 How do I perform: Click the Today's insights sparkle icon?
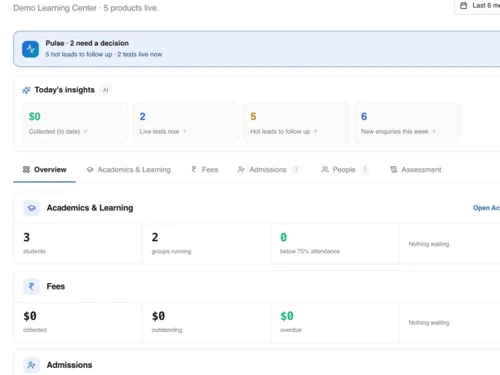[x=26, y=90]
